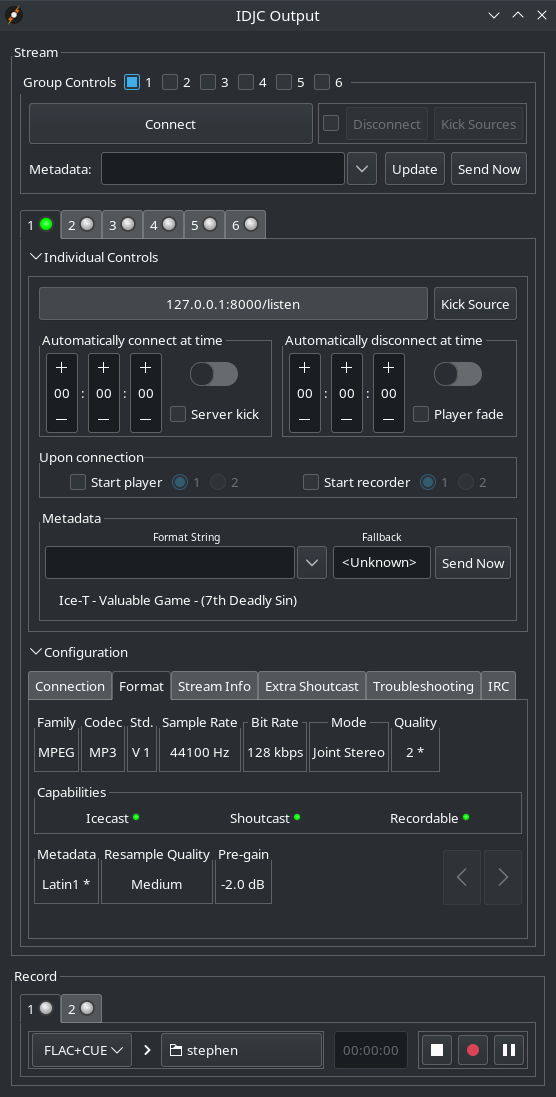Image resolution: width=556 pixels, height=1097 pixels.
Task: Collapse the Individual Controls section
Action: [36, 257]
